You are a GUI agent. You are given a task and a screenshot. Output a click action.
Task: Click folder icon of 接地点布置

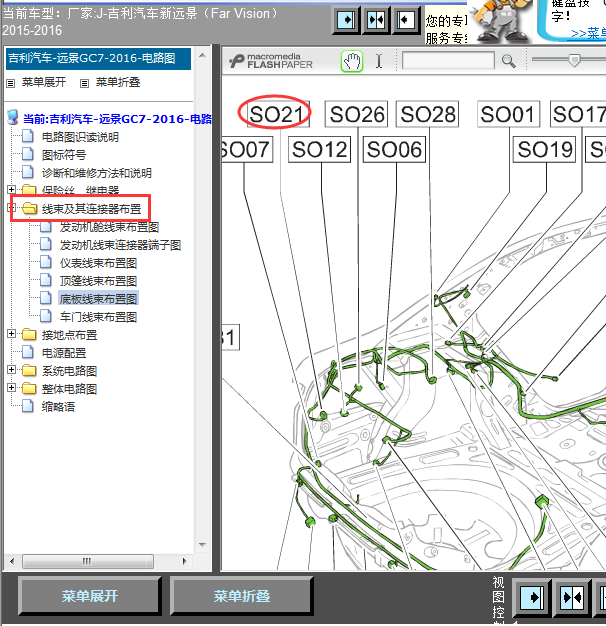29,334
